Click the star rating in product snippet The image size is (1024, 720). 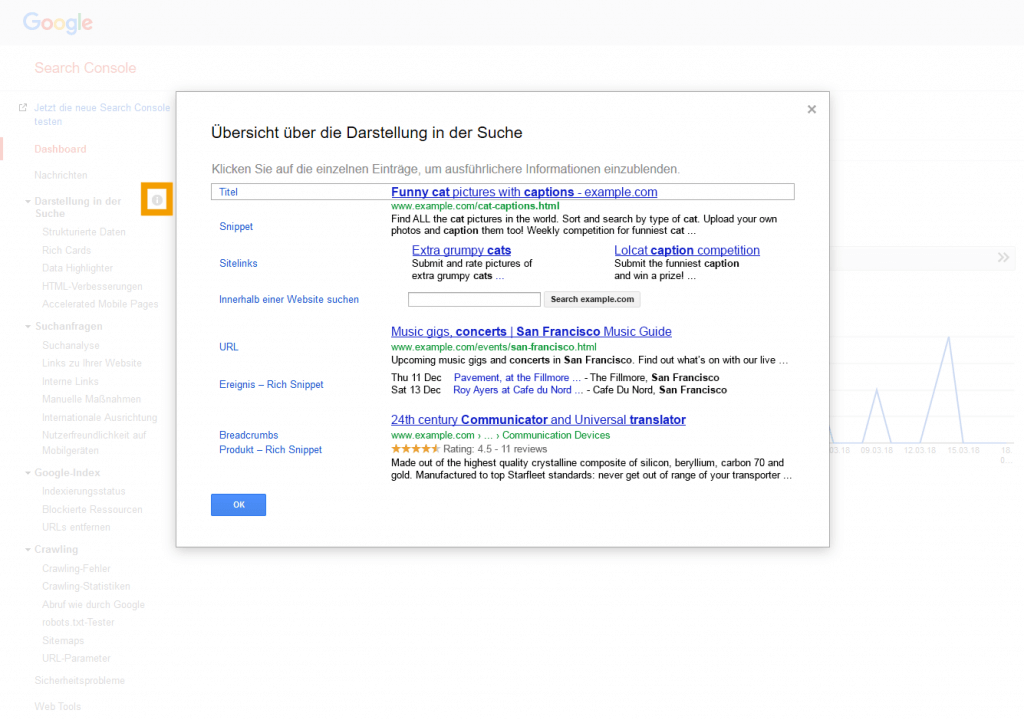415,449
